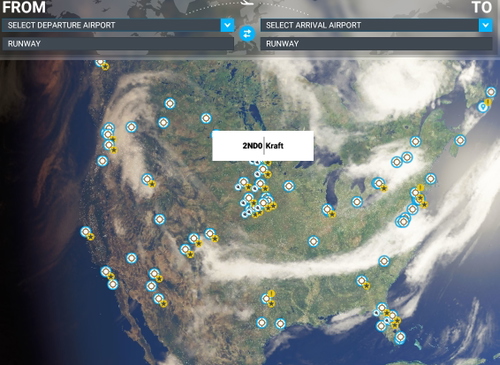Select the blue location pin marker in Newfoundland
Viewport: 500px width, 365px height.
click(x=482, y=107)
